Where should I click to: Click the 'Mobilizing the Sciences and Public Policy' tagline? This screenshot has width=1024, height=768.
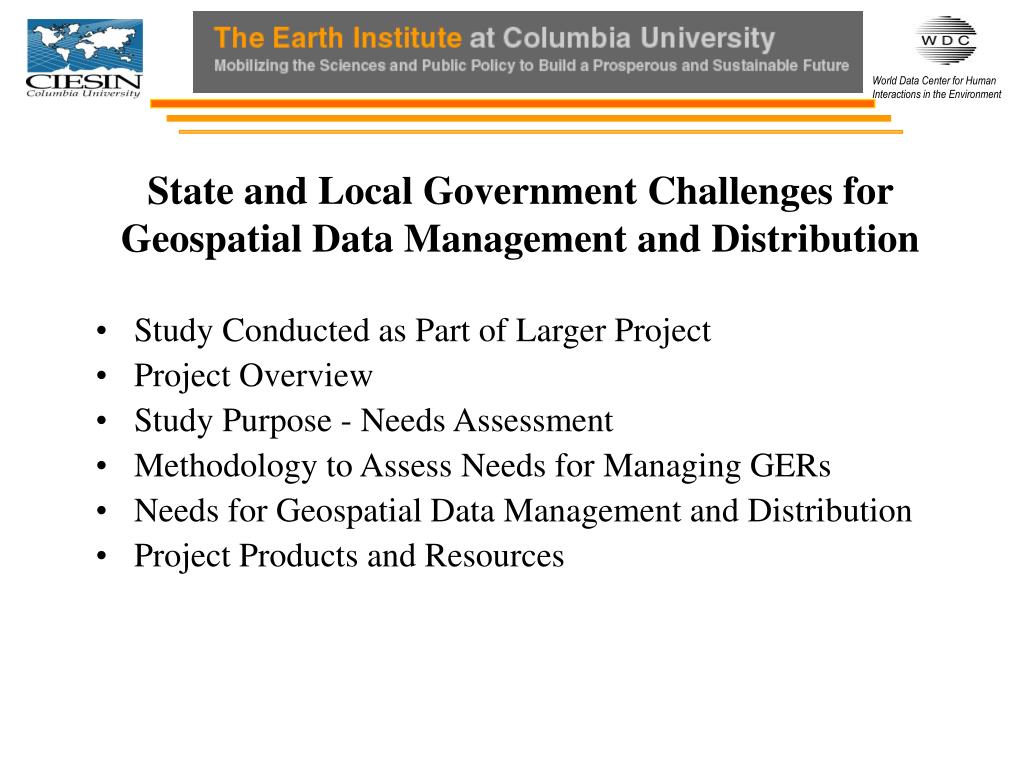coord(532,65)
